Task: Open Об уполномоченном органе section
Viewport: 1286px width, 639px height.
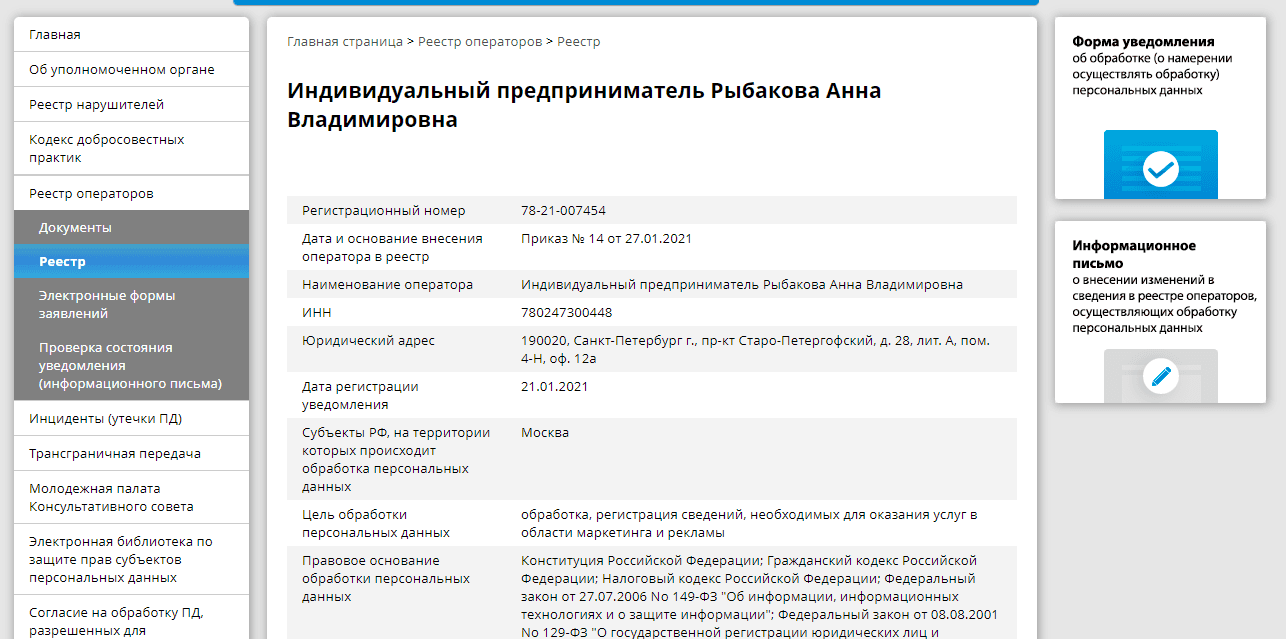Action: click(x=122, y=70)
